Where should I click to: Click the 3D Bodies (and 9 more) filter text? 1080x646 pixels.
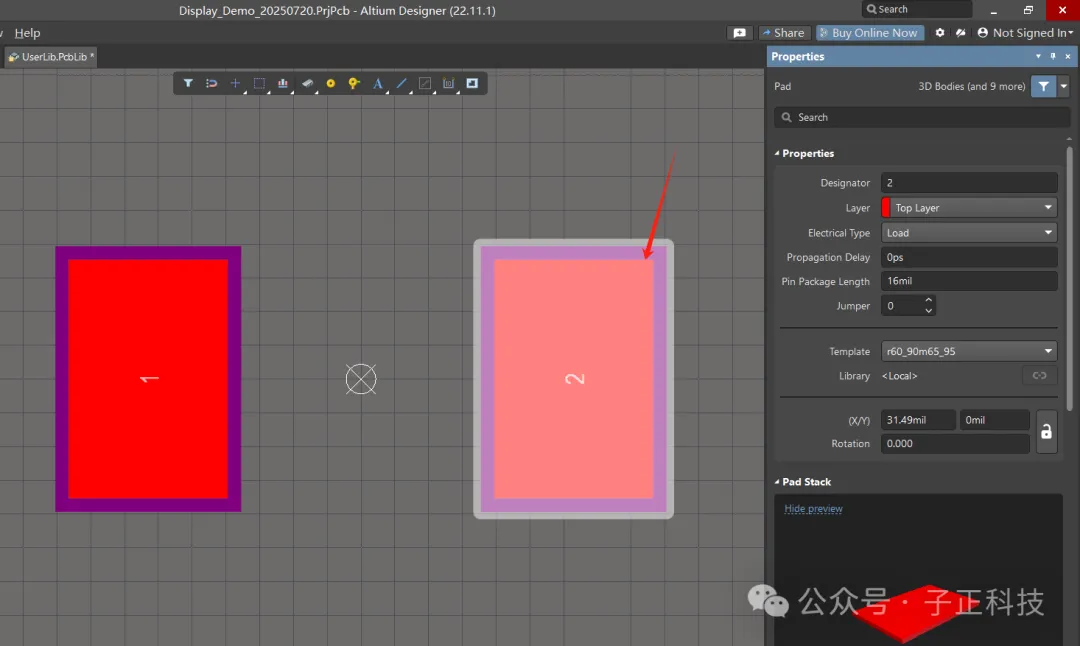(971, 86)
